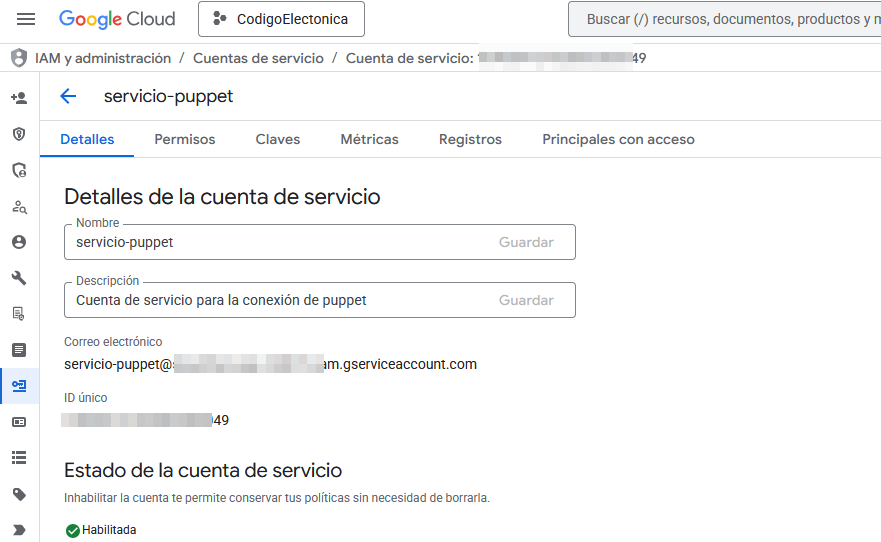The height and width of the screenshot is (542, 881).
Task: Click the Inhabilitar la cuenta description text
Action: click(x=276, y=498)
